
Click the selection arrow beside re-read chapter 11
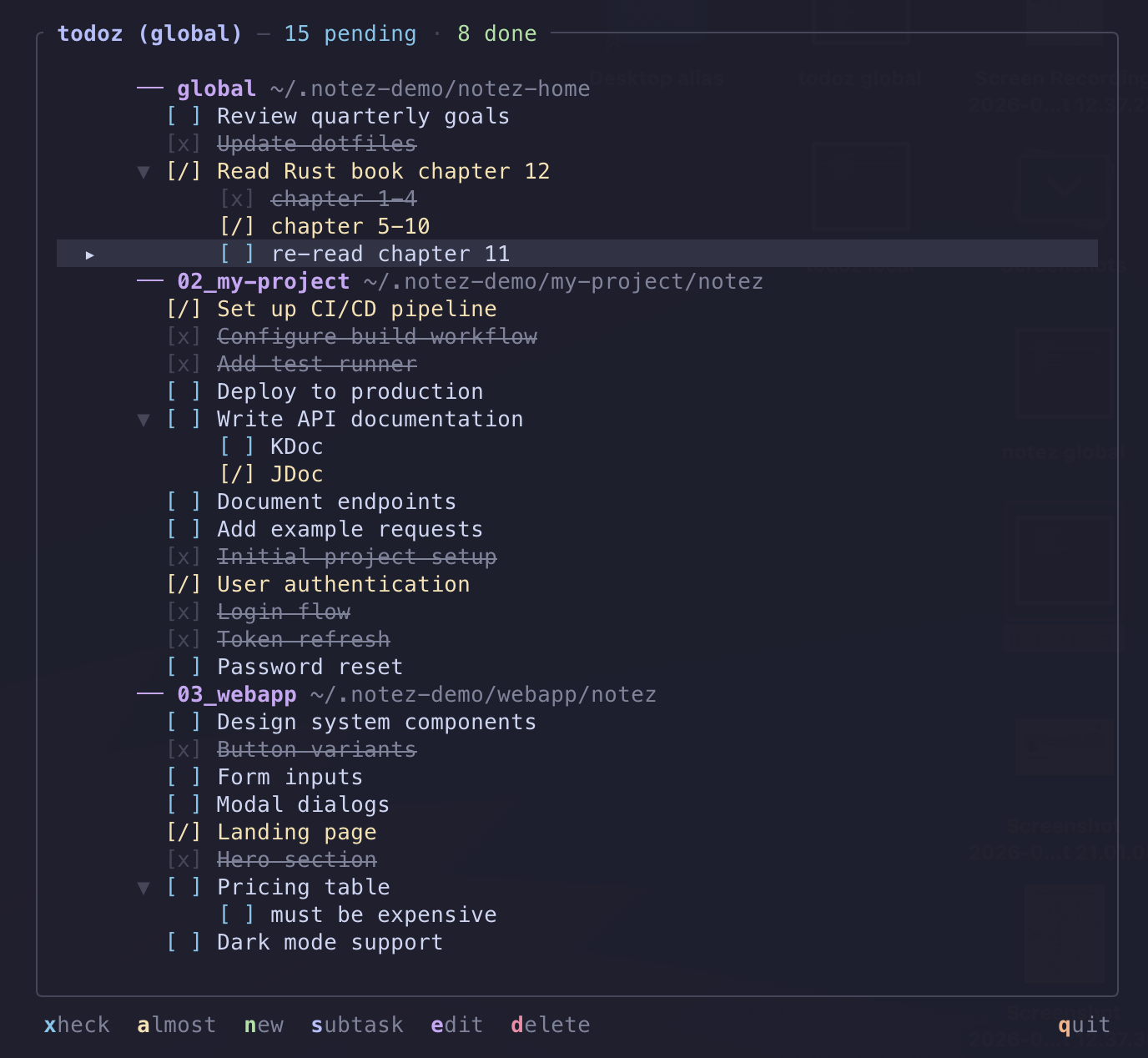coord(90,254)
